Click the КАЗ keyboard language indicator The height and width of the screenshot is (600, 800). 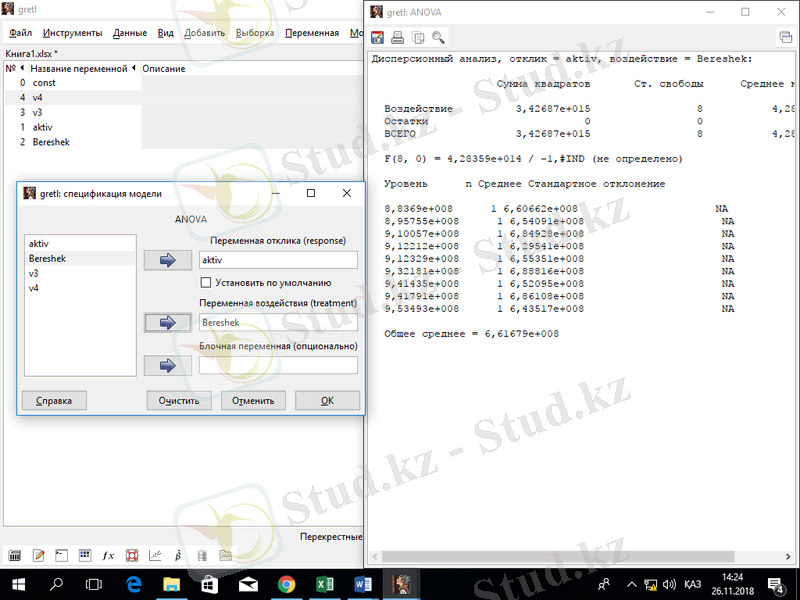(692, 585)
